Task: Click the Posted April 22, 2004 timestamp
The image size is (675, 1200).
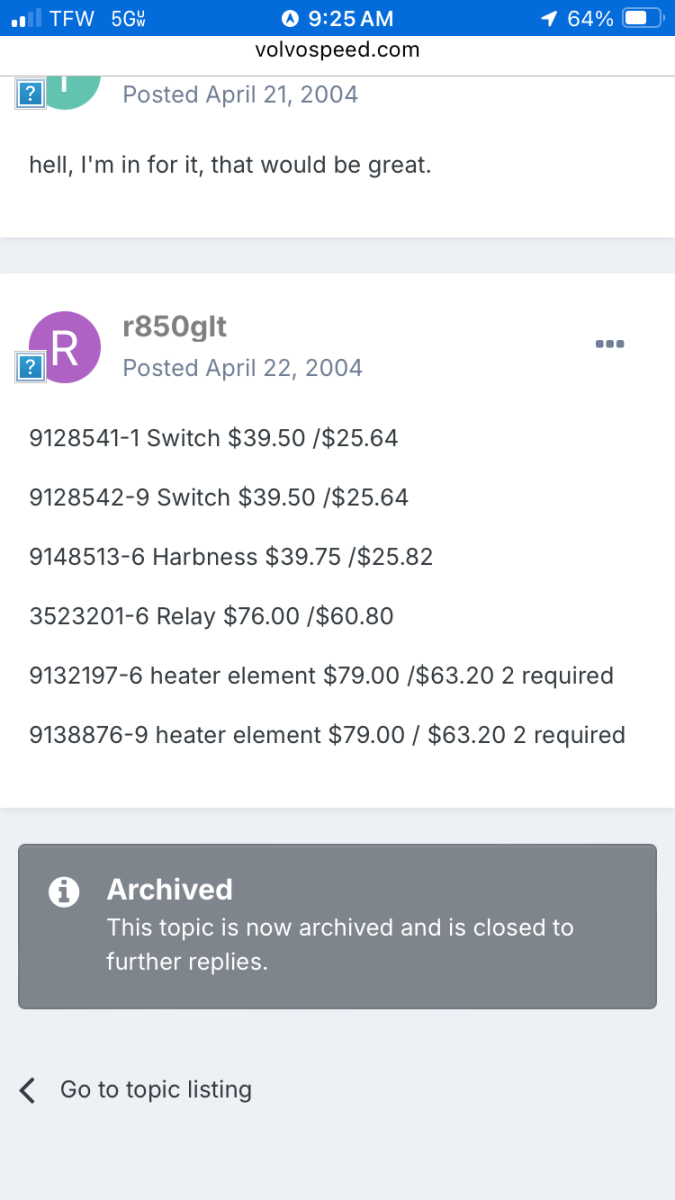Action: (242, 368)
